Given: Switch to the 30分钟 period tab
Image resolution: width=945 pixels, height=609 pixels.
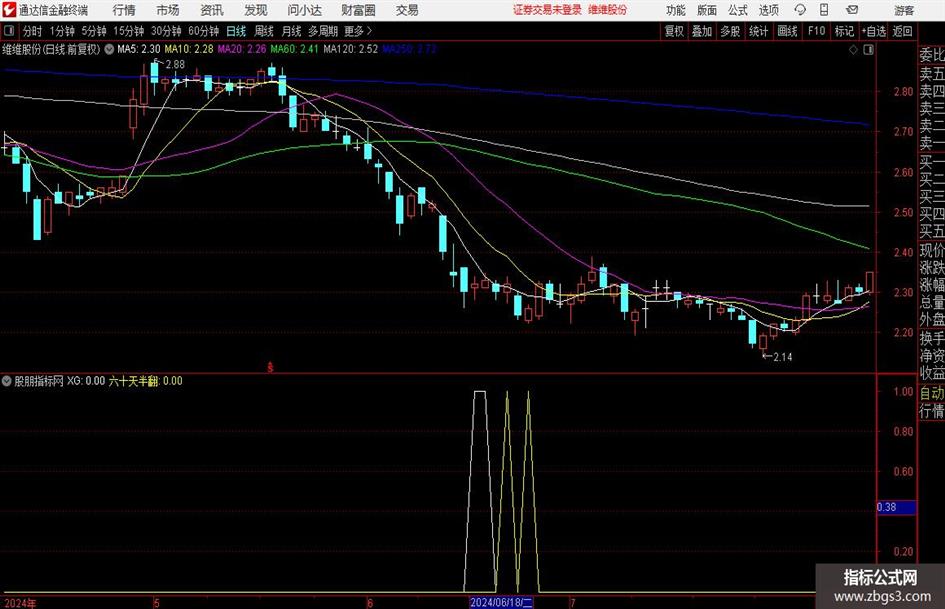Looking at the screenshot, I should [x=166, y=31].
